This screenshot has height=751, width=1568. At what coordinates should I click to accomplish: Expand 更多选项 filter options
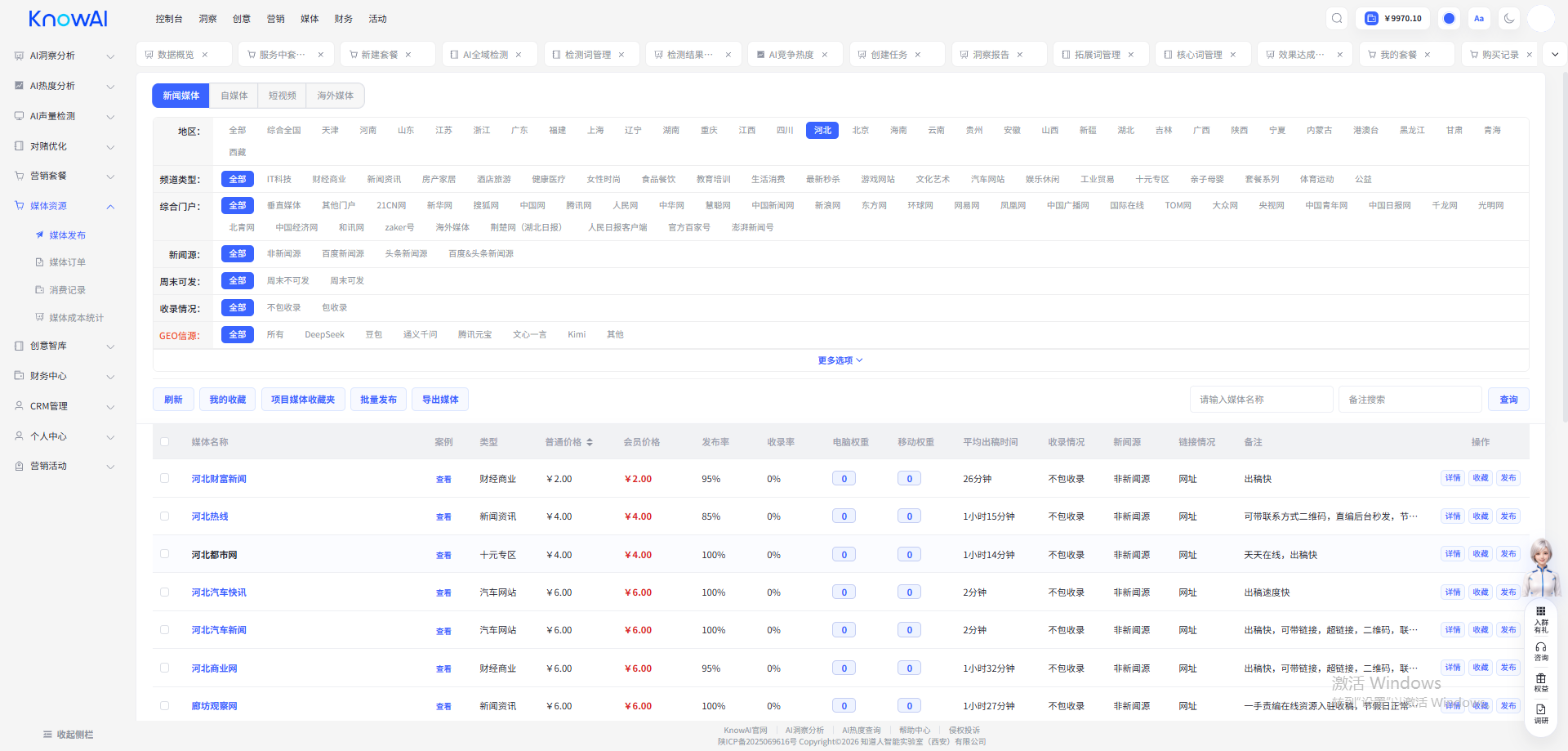[840, 360]
